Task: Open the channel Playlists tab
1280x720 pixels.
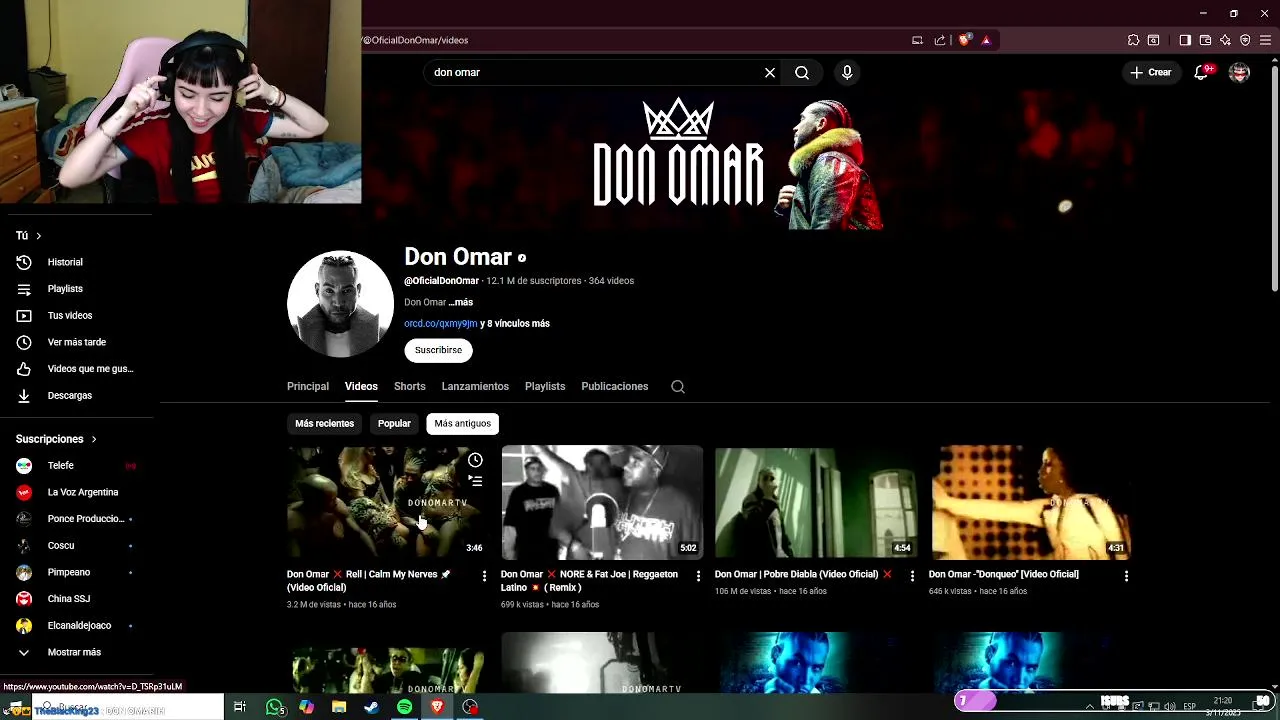Action: pos(545,386)
